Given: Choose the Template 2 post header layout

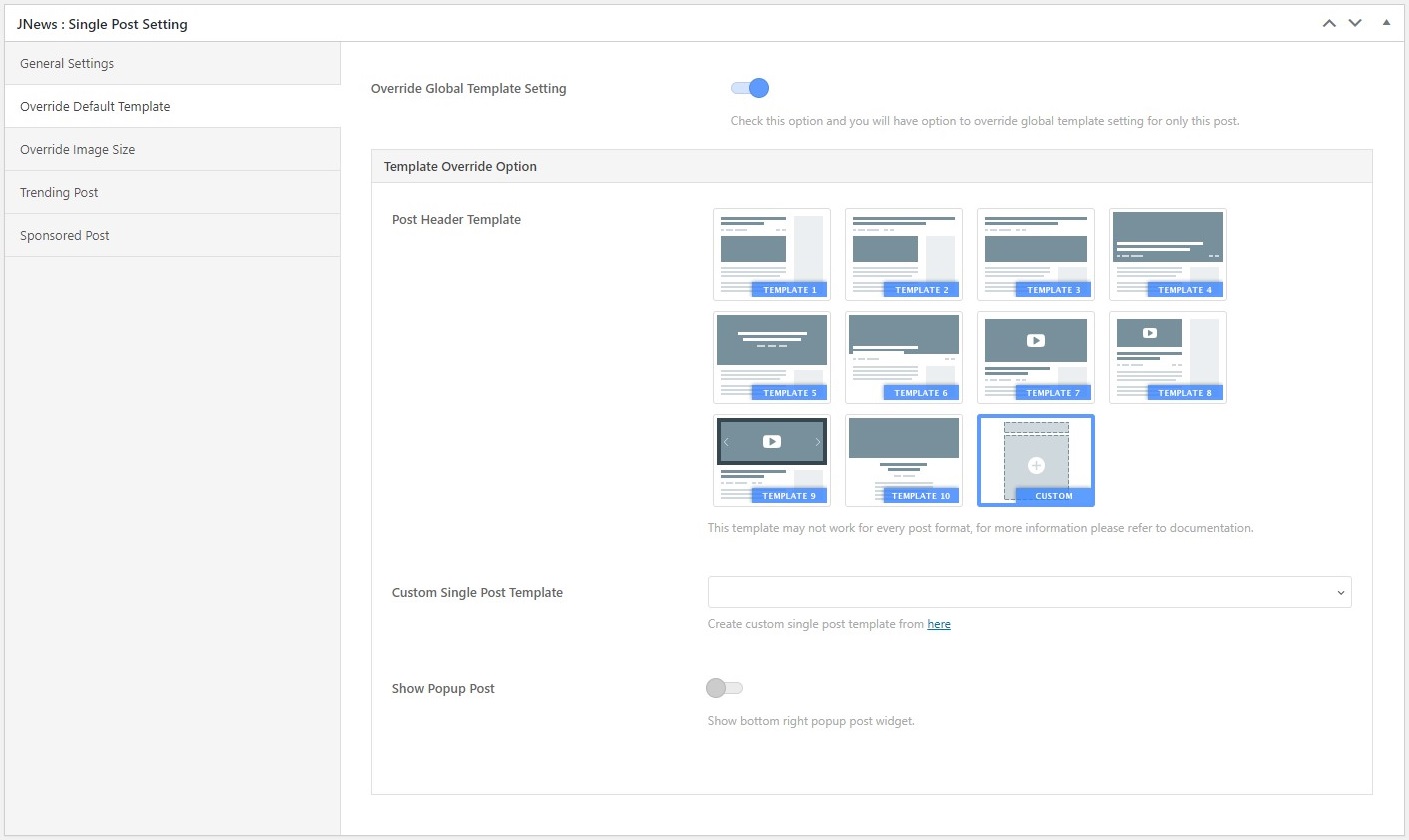Looking at the screenshot, I should tap(904, 254).
